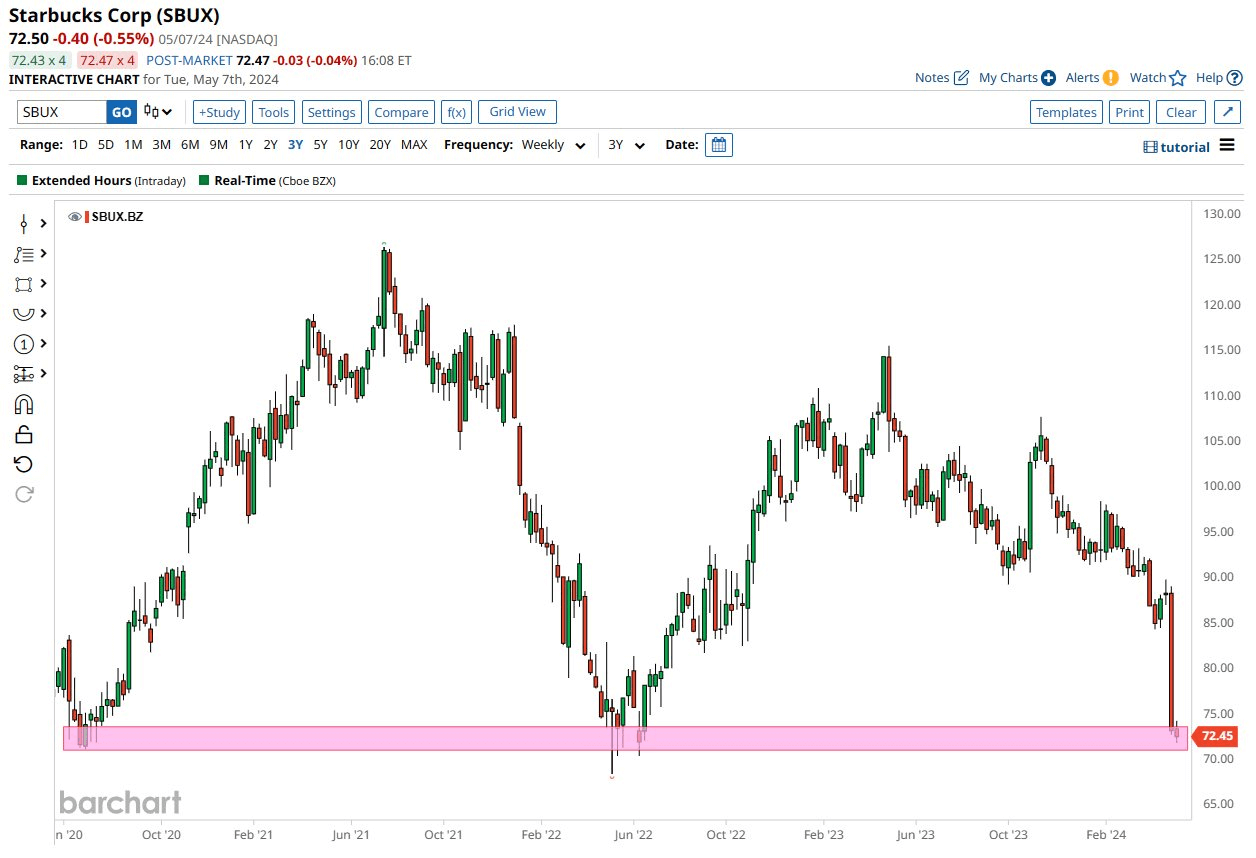Expand chart with the fullscreen arrow icon
Screen dimensions: 1256x858
pos(1228,111)
